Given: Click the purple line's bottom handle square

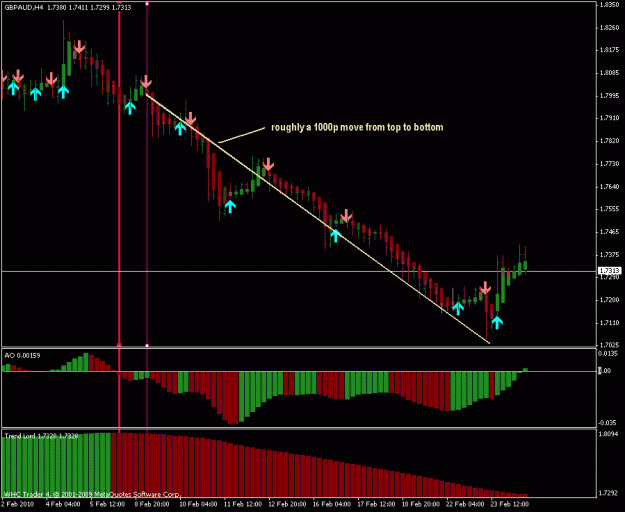Looking at the screenshot, I should pyautogui.click(x=147, y=345).
